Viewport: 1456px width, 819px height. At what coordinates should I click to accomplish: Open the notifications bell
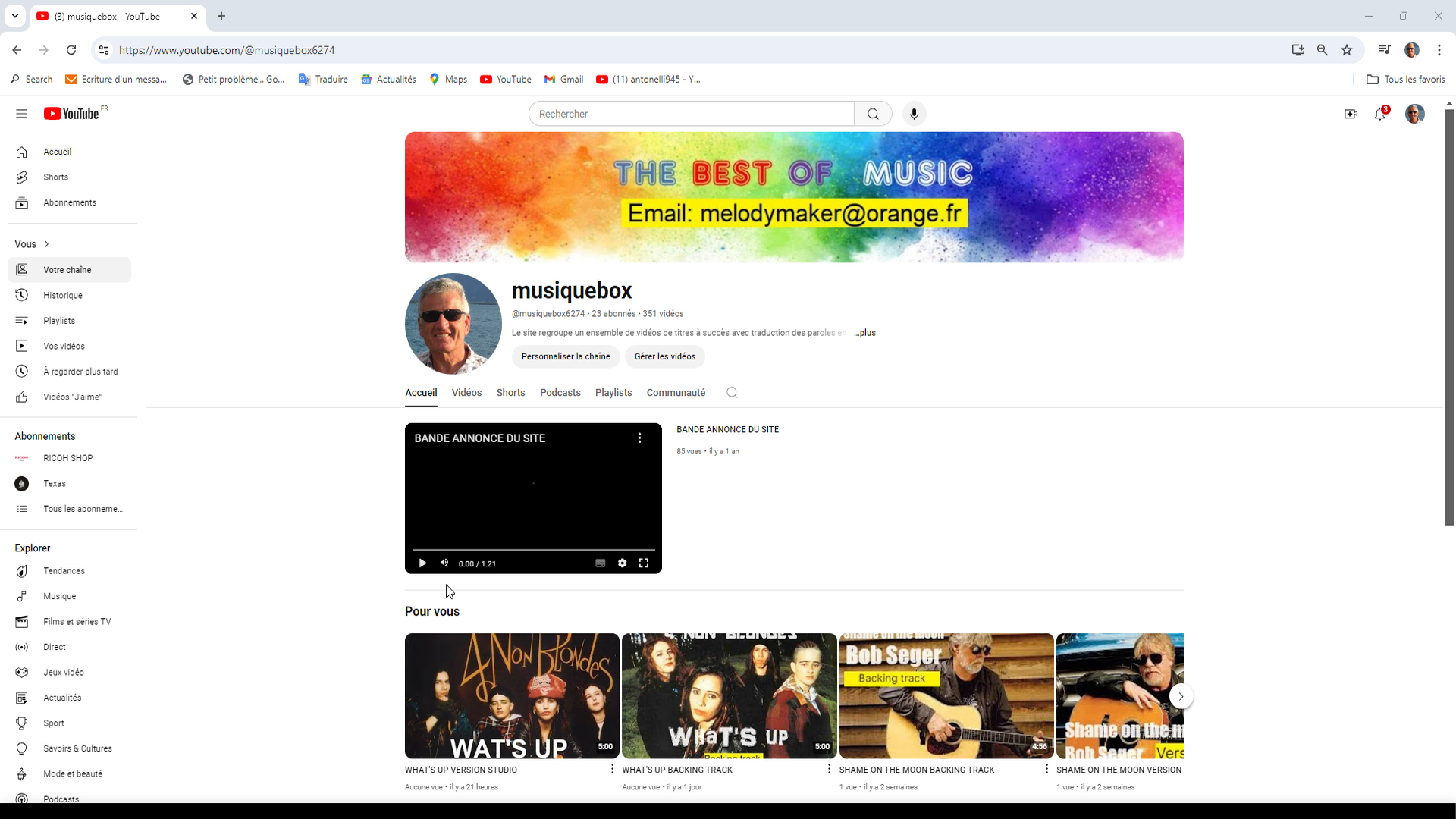1380,114
